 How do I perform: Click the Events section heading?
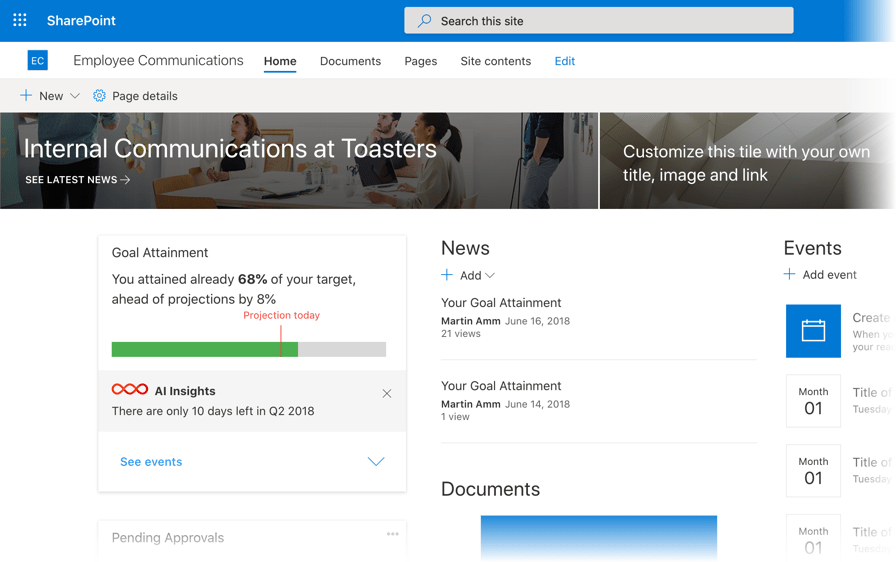[x=812, y=248]
